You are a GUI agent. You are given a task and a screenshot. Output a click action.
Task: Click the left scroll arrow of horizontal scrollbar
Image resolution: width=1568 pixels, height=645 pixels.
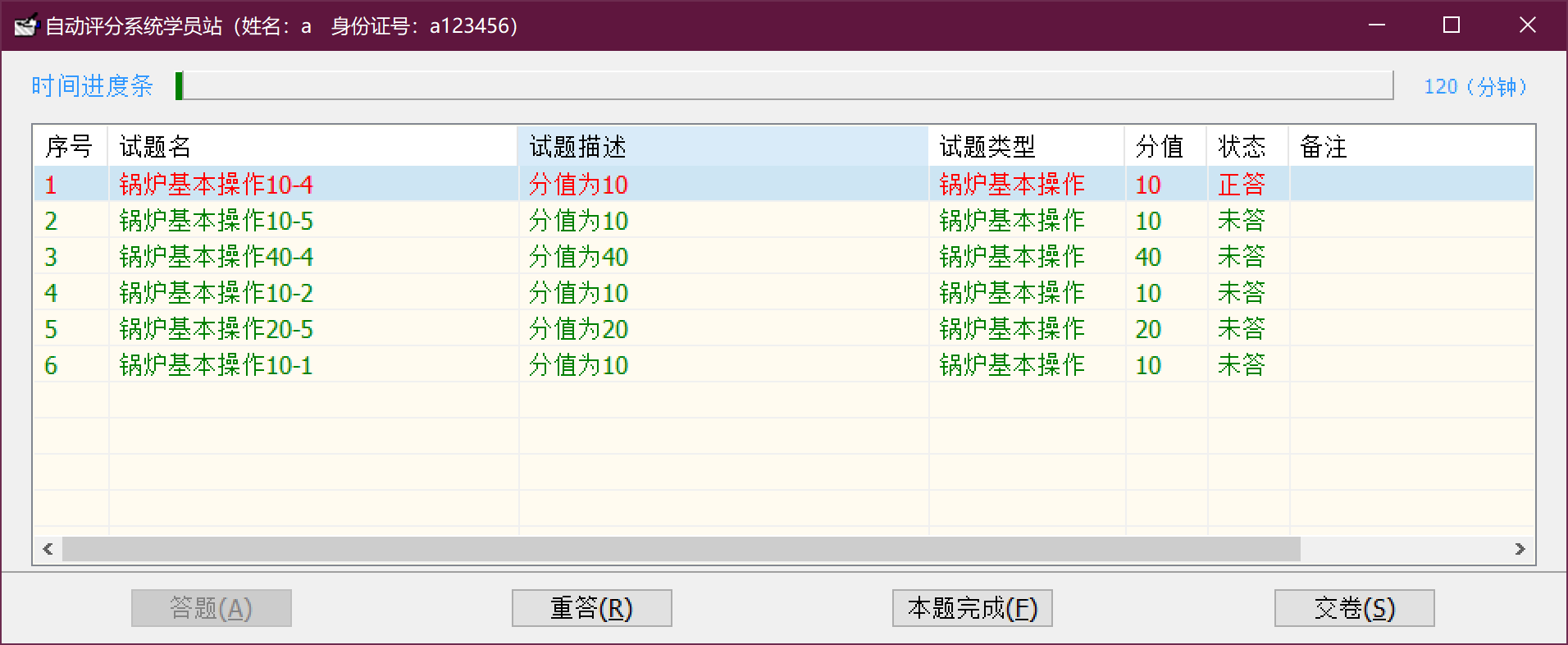[x=48, y=549]
